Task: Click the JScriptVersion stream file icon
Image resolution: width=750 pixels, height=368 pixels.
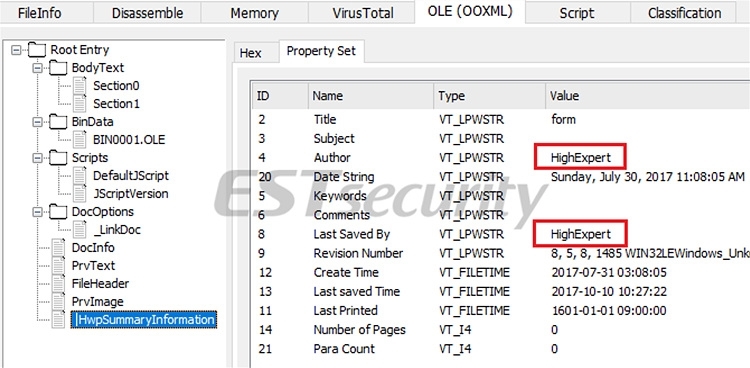Action: click(79, 194)
